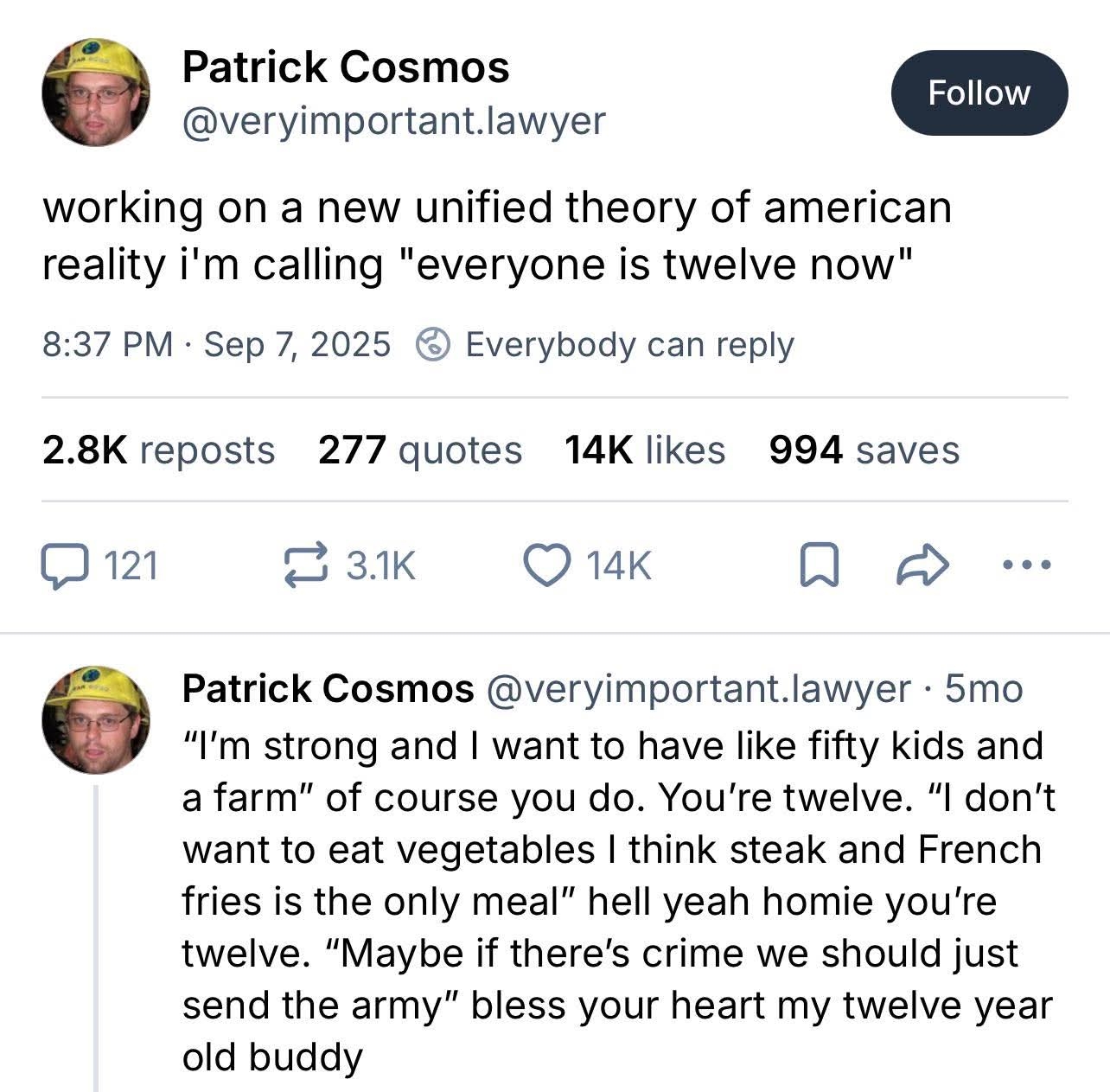Open the @veryimportant.lawyer handle in main post
The image size is (1110, 1092).
[x=393, y=120]
